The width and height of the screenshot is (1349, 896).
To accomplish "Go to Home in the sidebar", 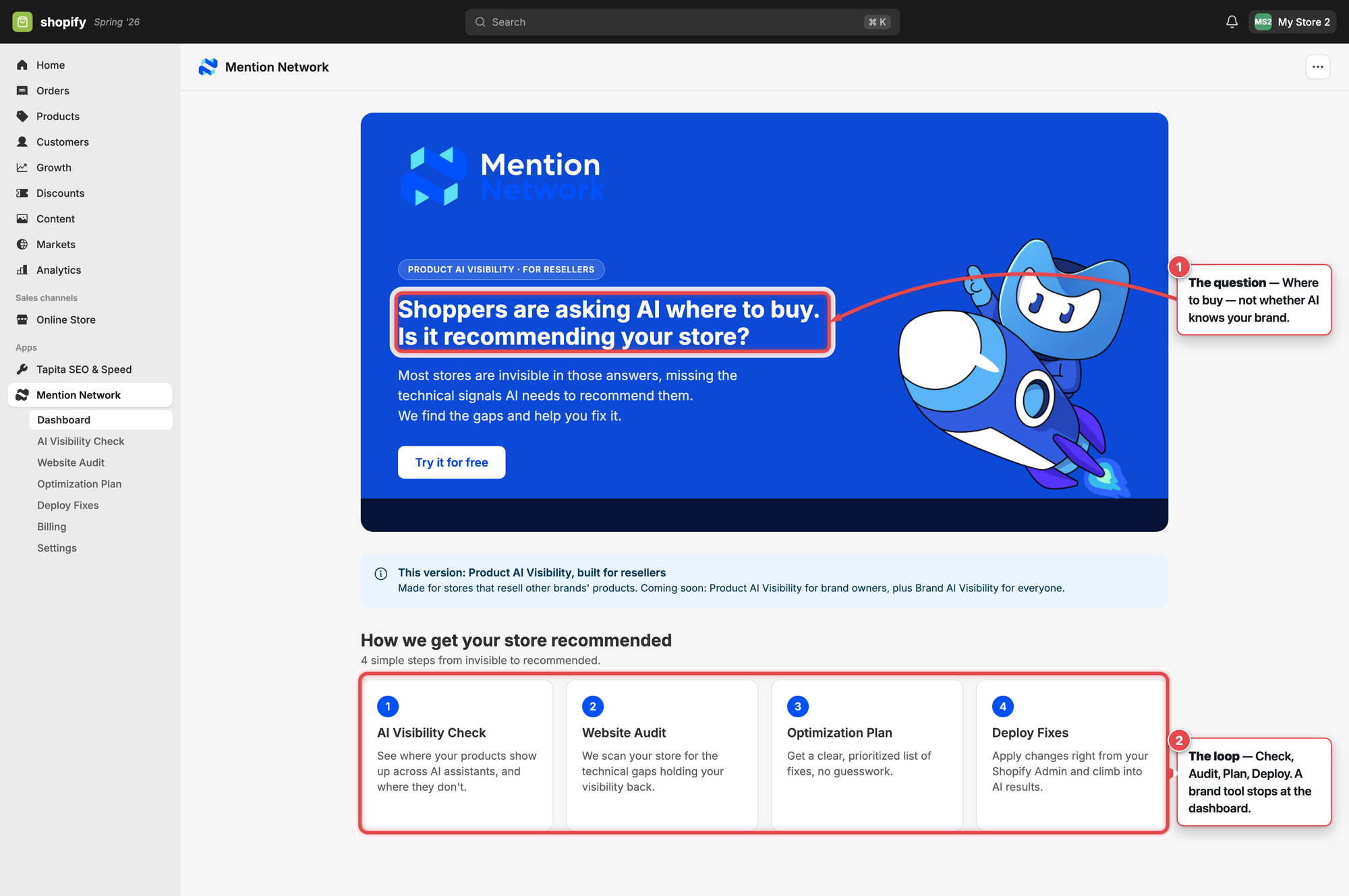I will (90, 65).
